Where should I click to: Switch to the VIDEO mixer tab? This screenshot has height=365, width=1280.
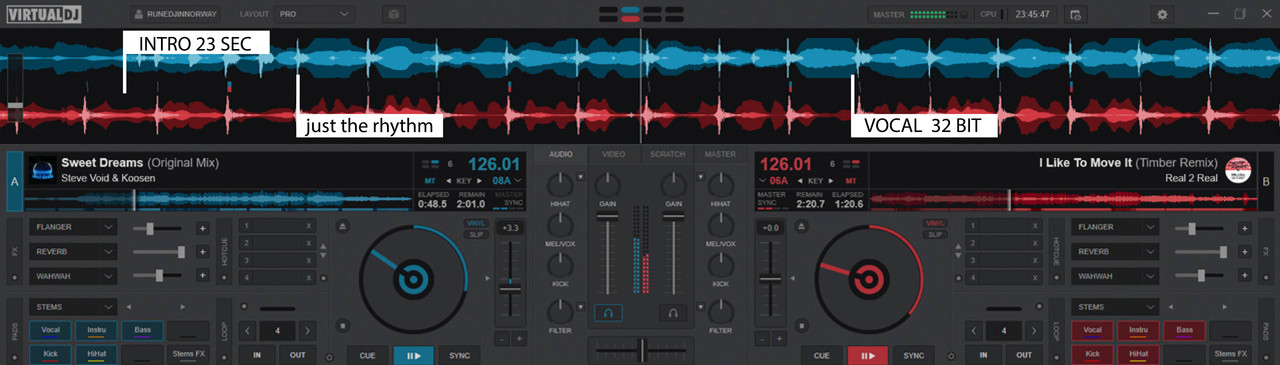[613, 154]
